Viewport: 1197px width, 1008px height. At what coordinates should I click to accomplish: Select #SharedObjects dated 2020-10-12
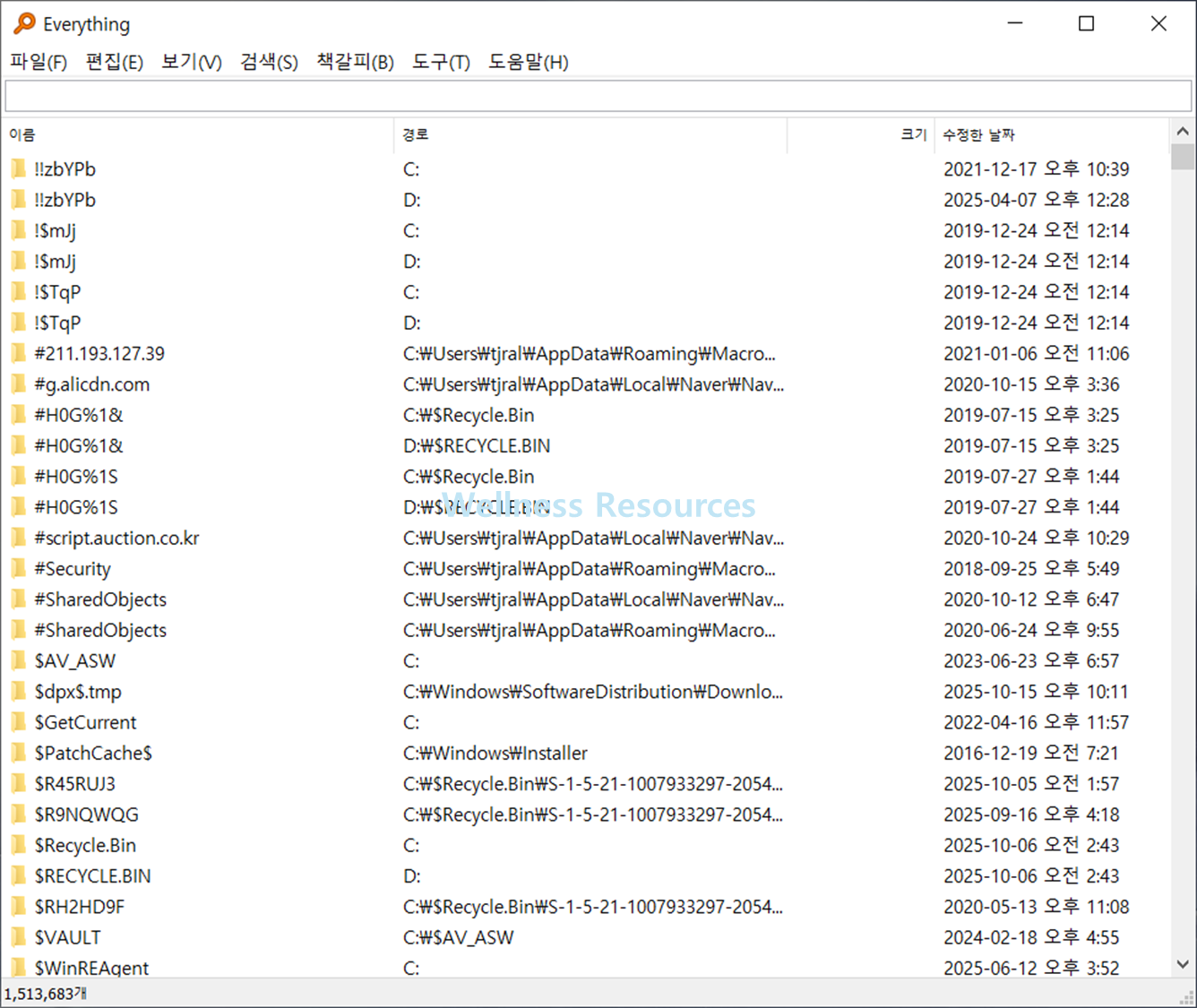pyautogui.click(x=100, y=599)
